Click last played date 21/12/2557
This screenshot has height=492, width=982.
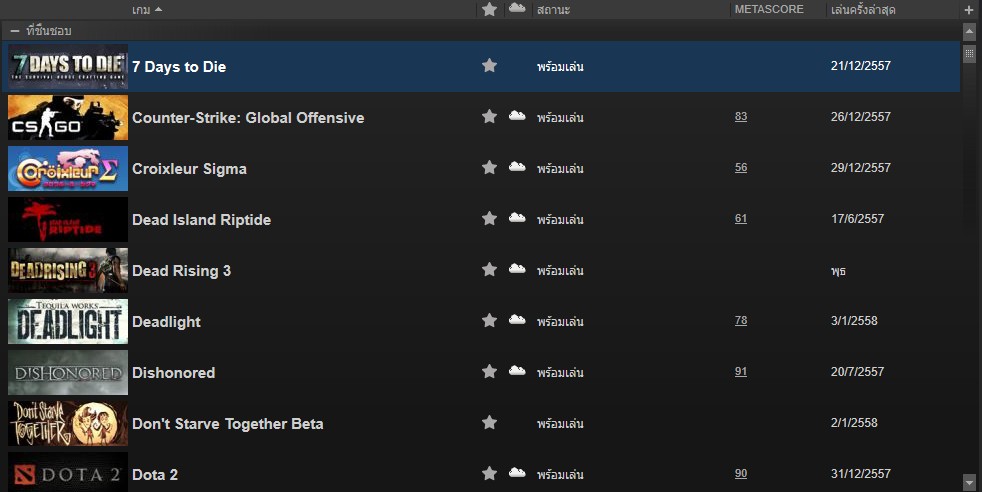pyautogui.click(x=861, y=66)
